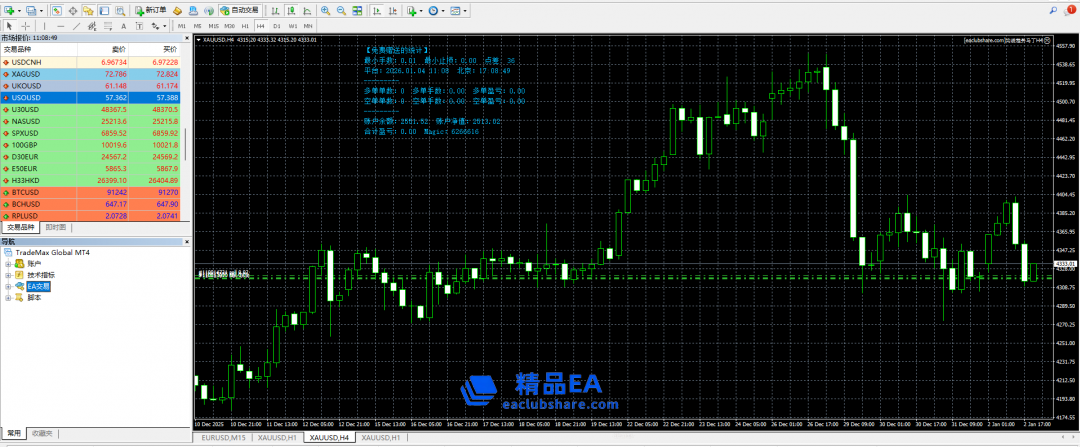Zoom in on the chart
Screen dimensions: 1080x447
pos(324,10)
